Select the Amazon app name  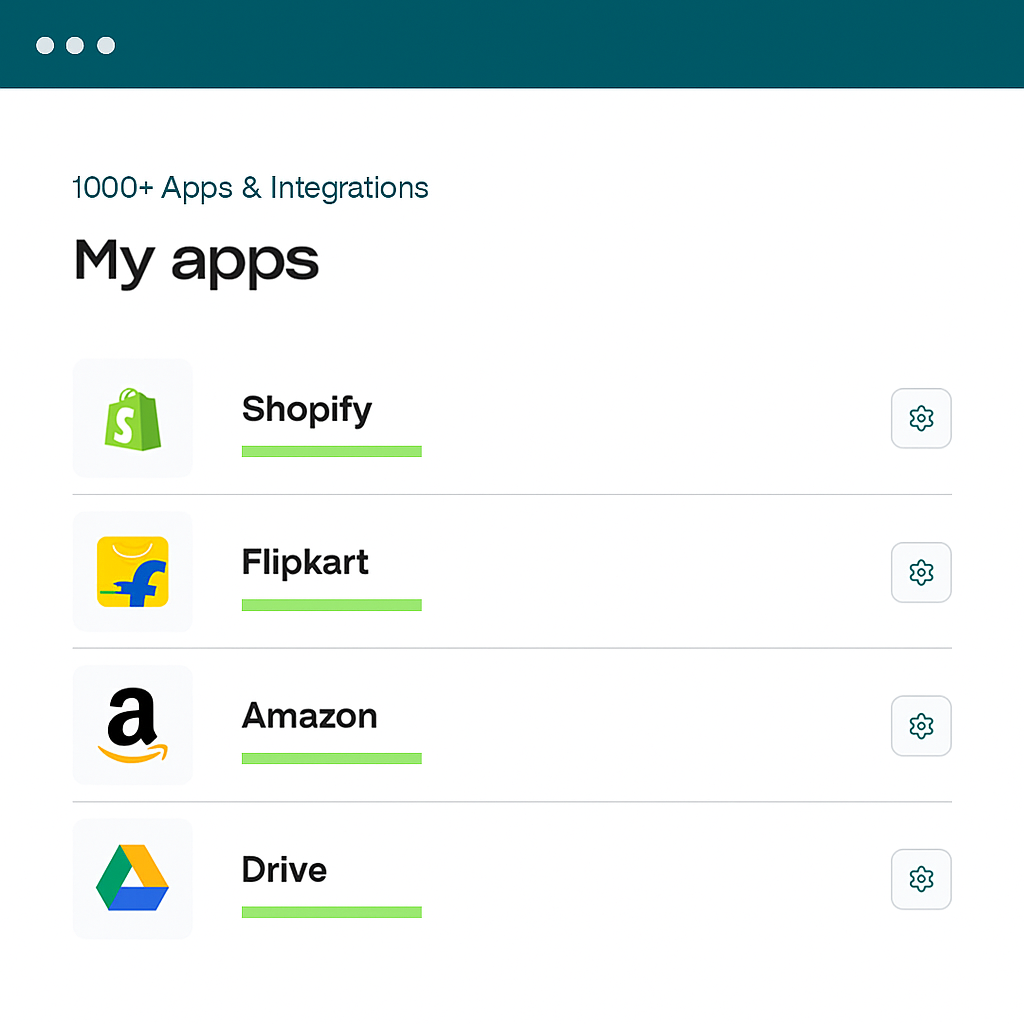click(309, 716)
